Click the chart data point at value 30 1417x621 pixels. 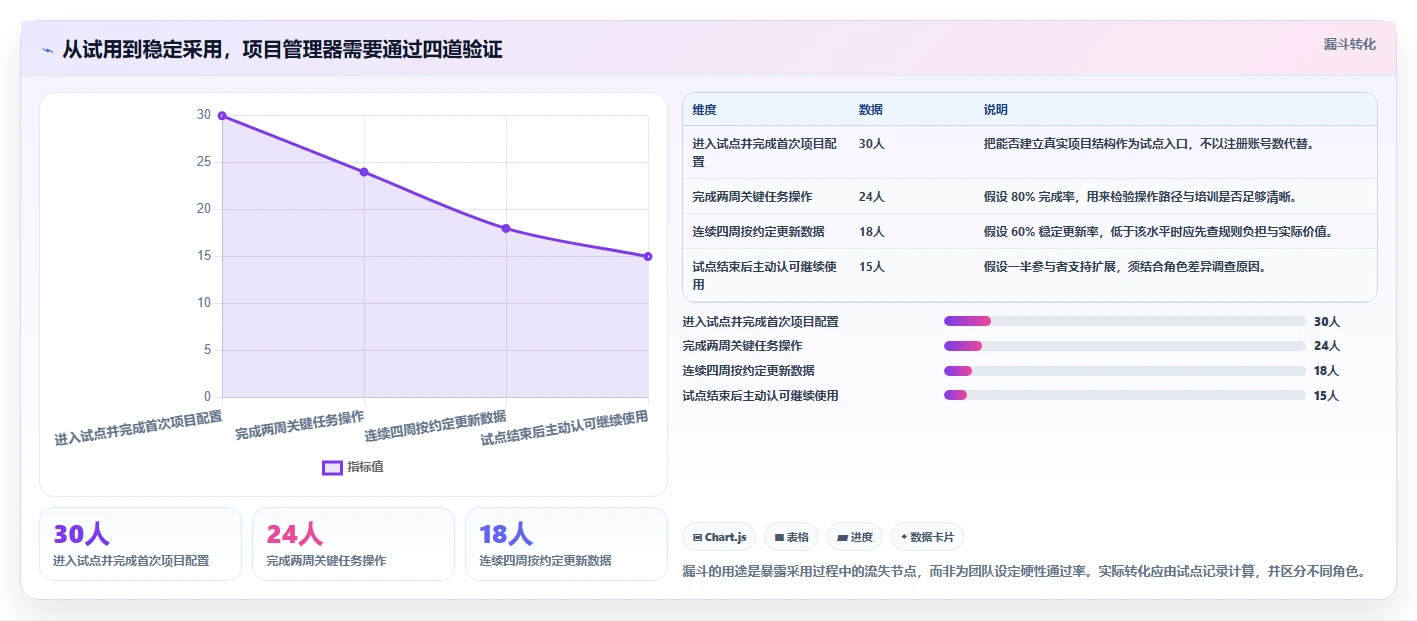click(x=222, y=116)
